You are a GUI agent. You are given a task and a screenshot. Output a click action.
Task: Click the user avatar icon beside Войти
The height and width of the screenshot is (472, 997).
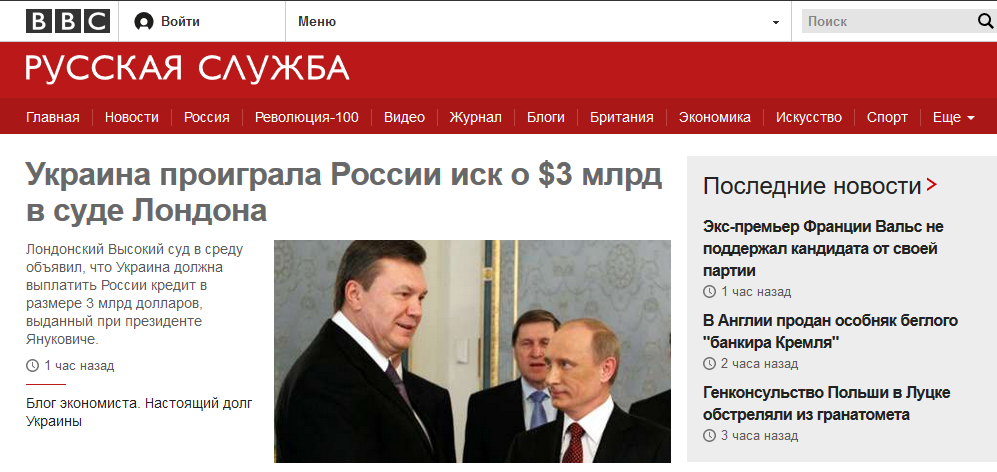click(144, 22)
